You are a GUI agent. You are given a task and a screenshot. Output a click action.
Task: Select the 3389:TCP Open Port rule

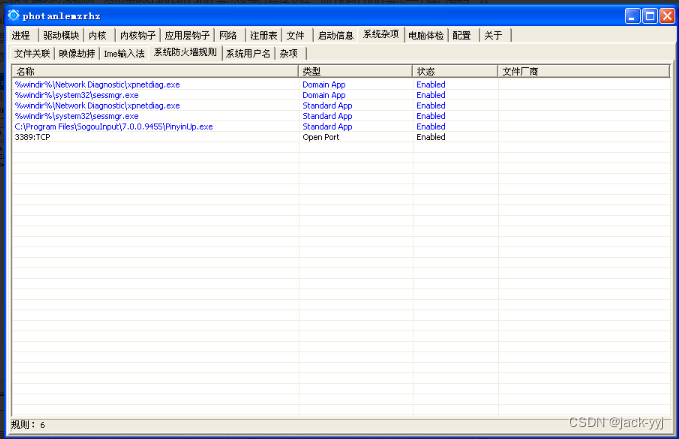(x=31, y=137)
